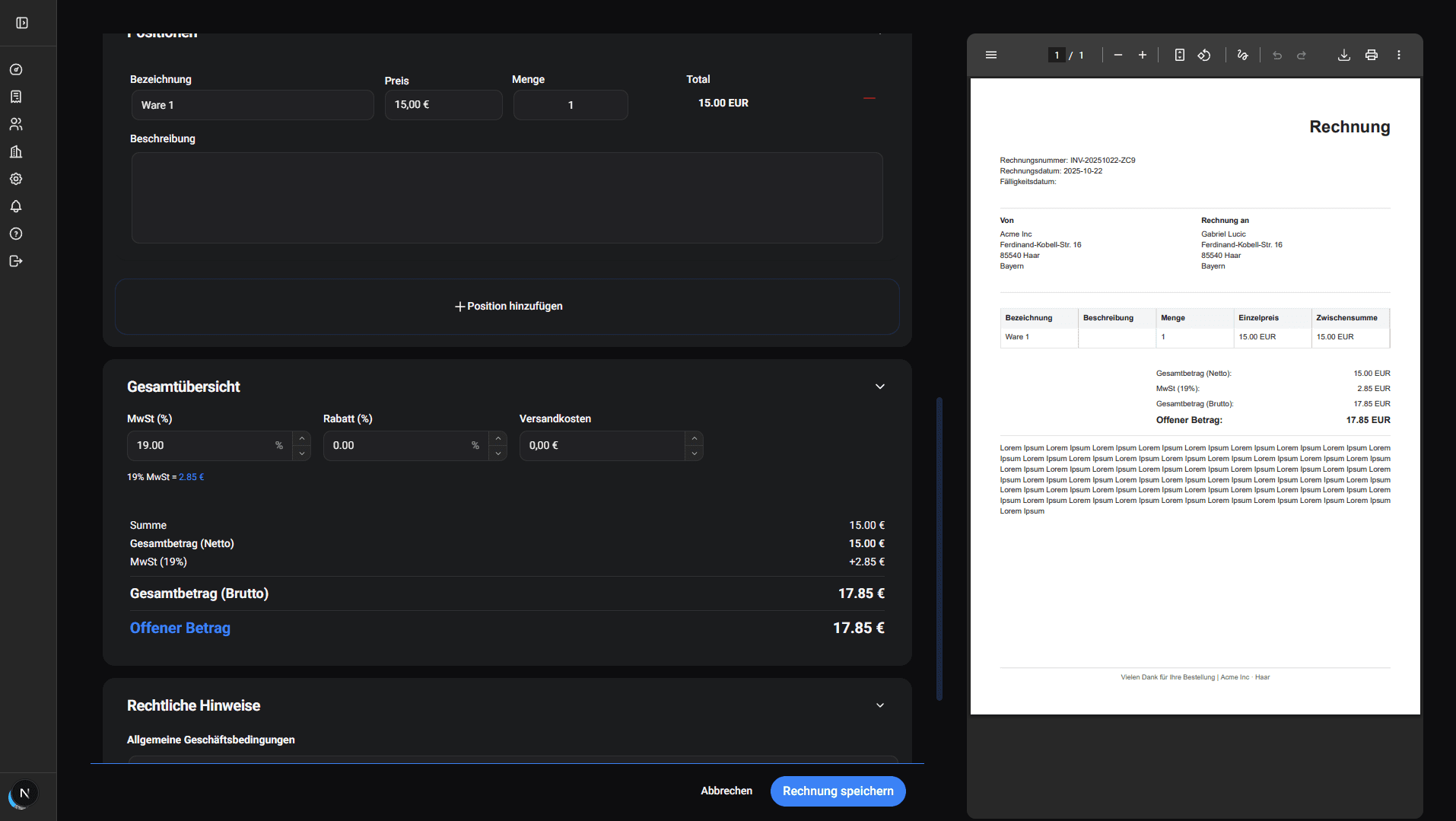Add a new position with Position hinzufügen
The image size is (1456, 821).
click(x=507, y=306)
